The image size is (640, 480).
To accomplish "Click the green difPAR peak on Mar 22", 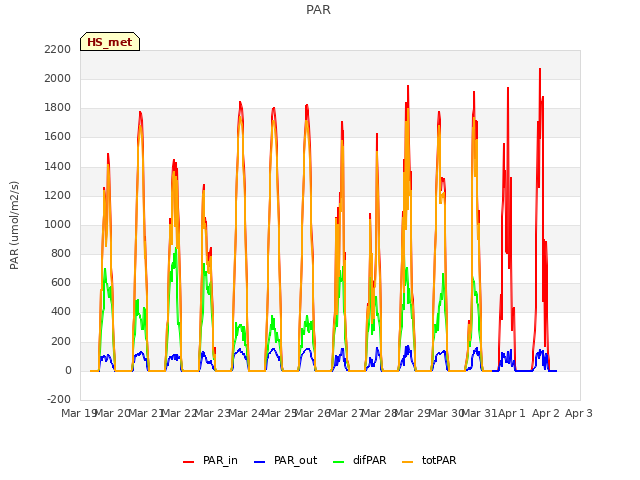I will [x=176, y=249].
